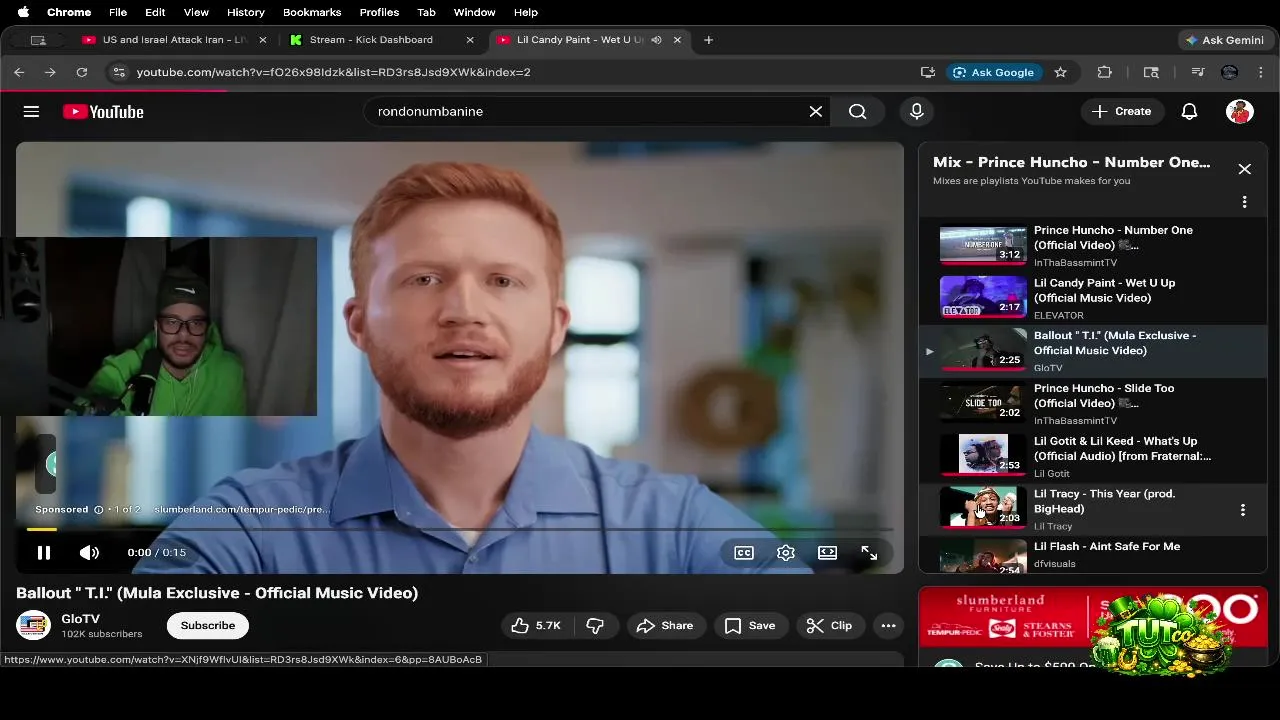Open the YouTube hamburger guide menu
Image resolution: width=1280 pixels, height=720 pixels.
[x=31, y=112]
